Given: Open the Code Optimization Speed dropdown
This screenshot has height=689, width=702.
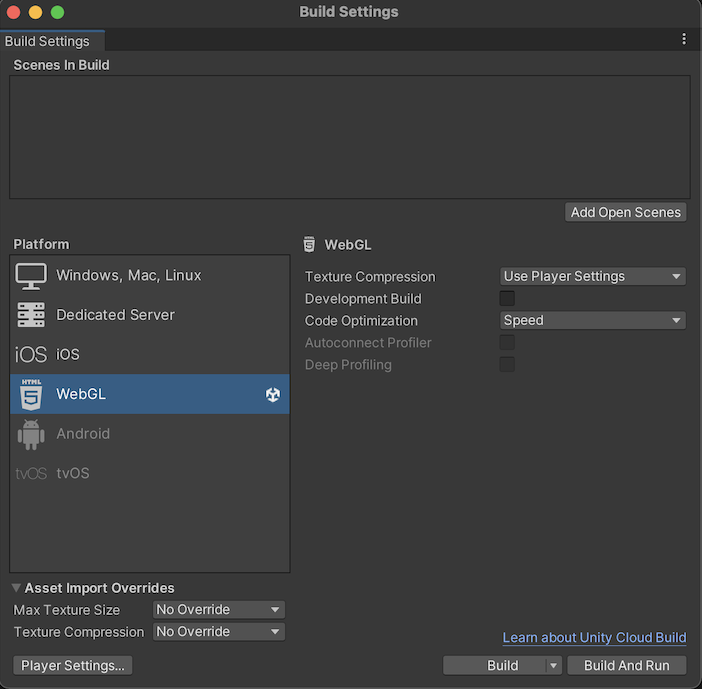Looking at the screenshot, I should tap(593, 321).
